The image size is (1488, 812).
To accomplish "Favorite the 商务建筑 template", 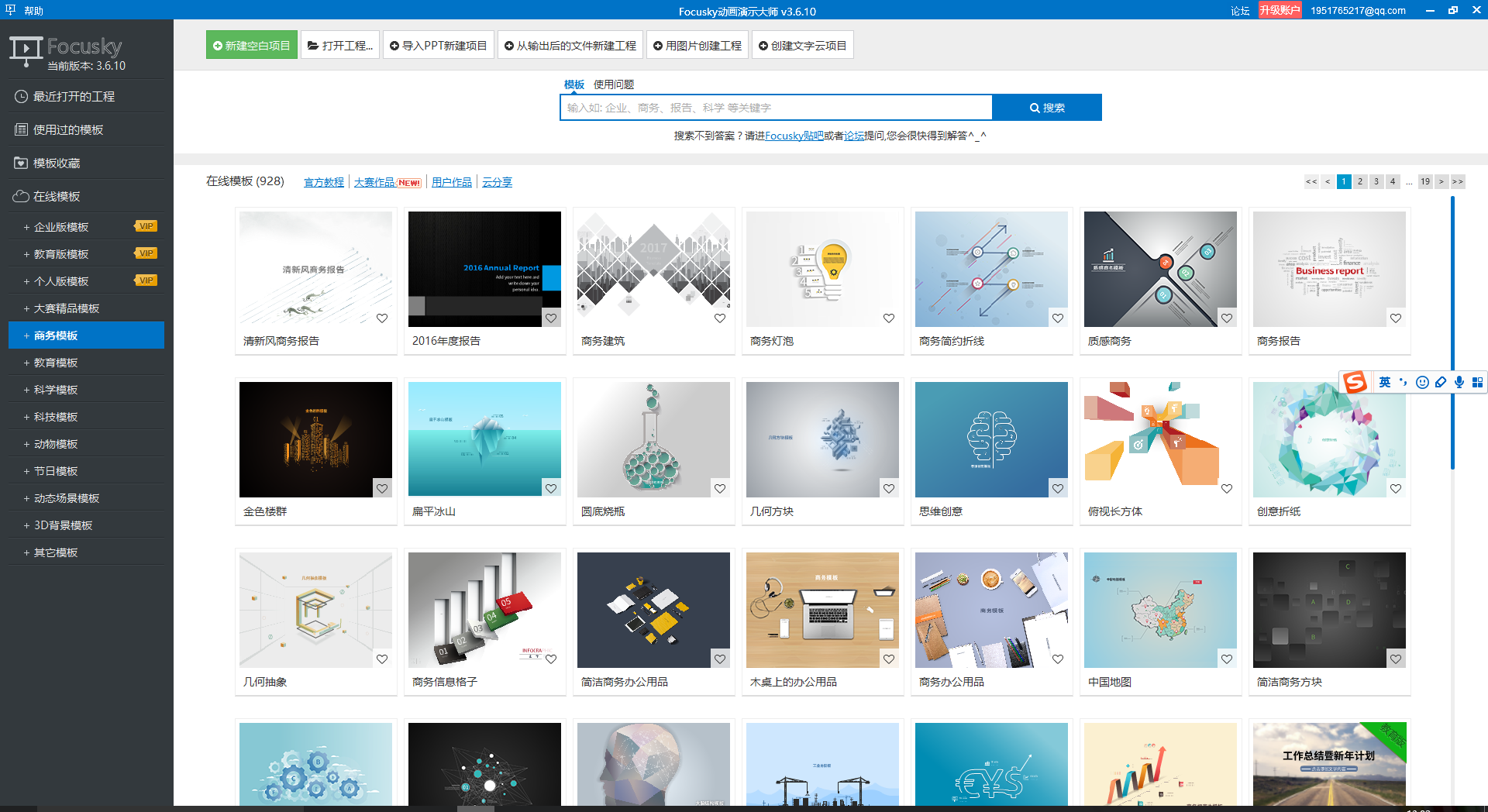I will [720, 318].
